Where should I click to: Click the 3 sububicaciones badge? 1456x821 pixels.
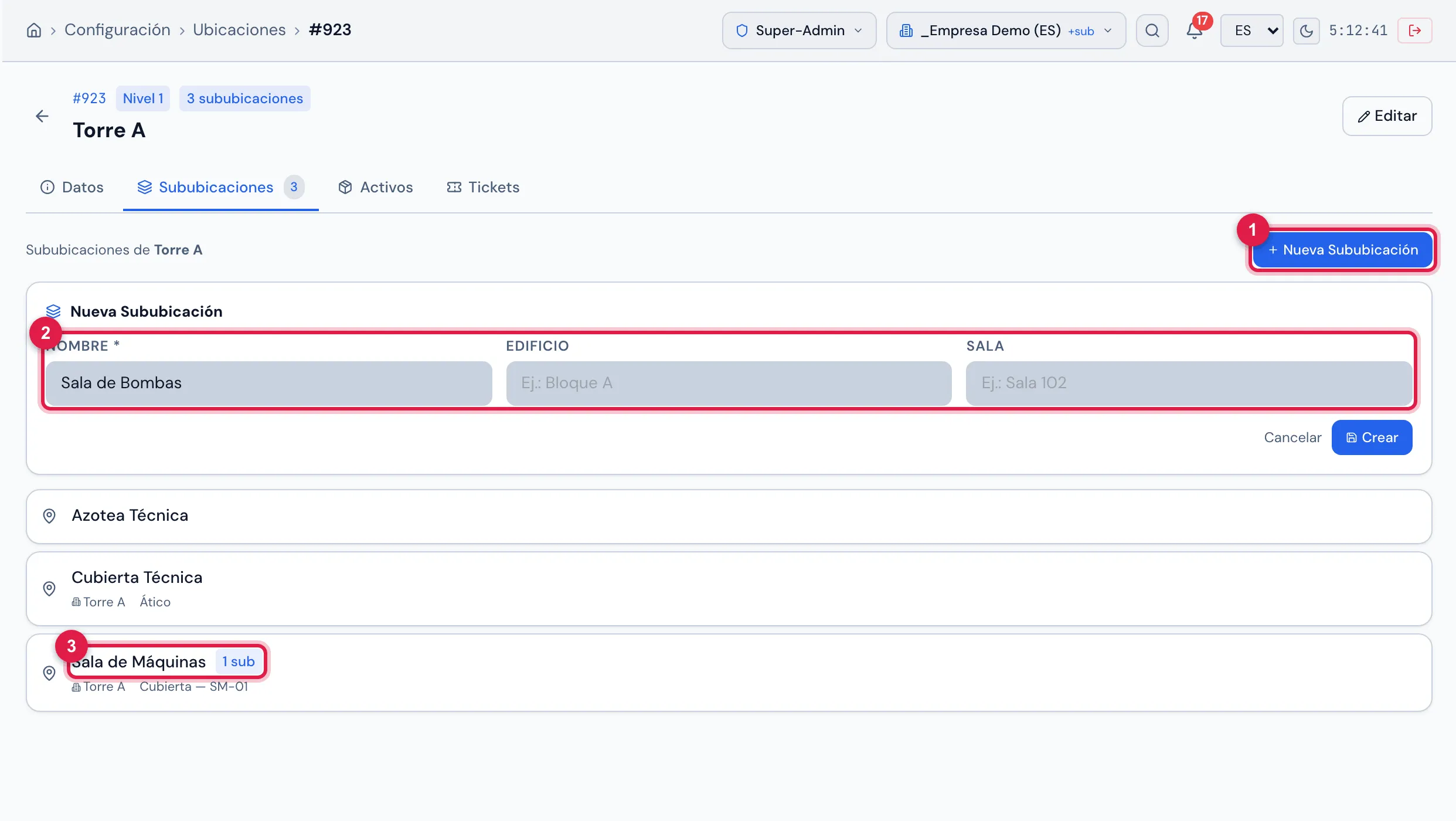244,99
